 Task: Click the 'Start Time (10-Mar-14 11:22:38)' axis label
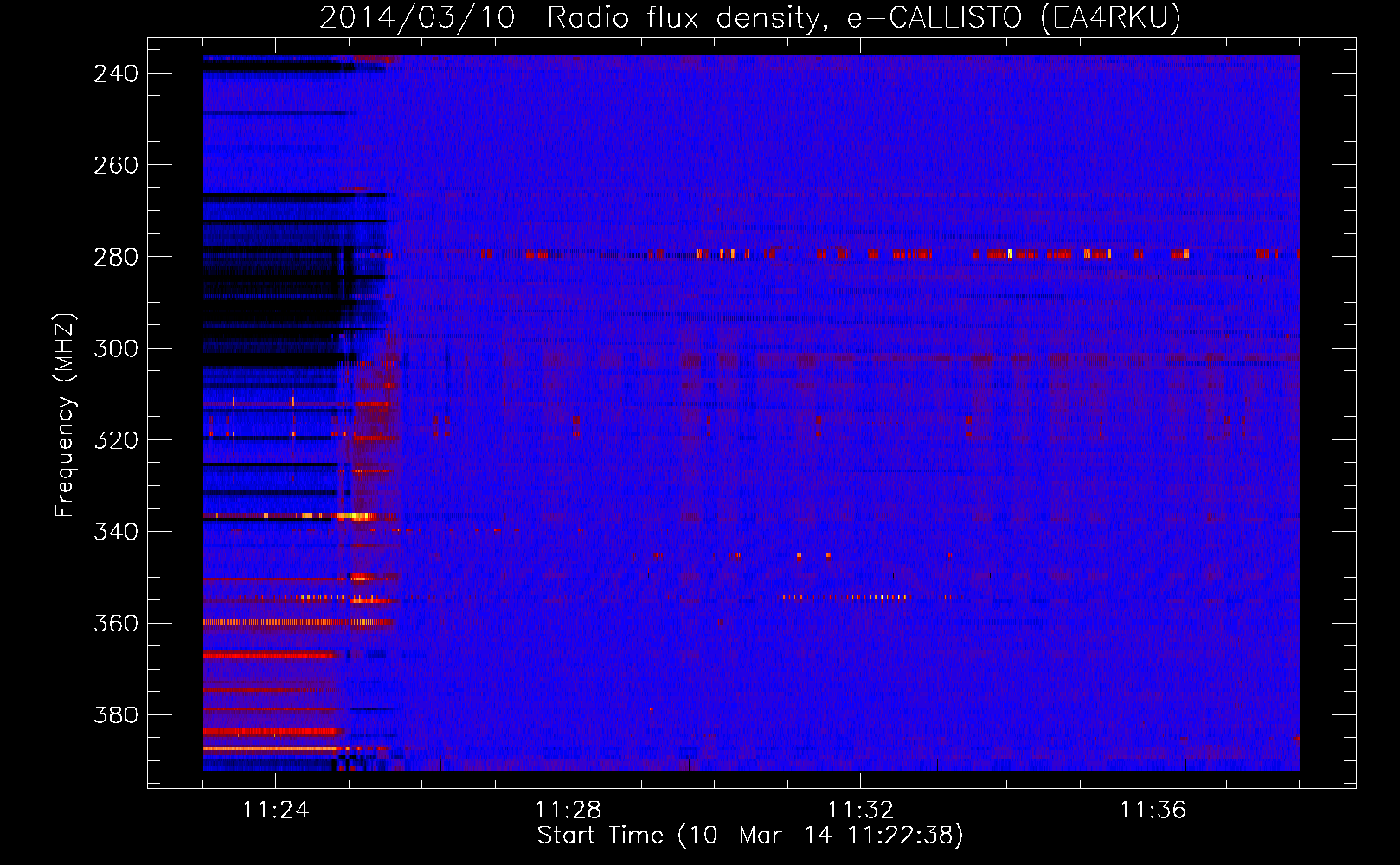[x=750, y=836]
